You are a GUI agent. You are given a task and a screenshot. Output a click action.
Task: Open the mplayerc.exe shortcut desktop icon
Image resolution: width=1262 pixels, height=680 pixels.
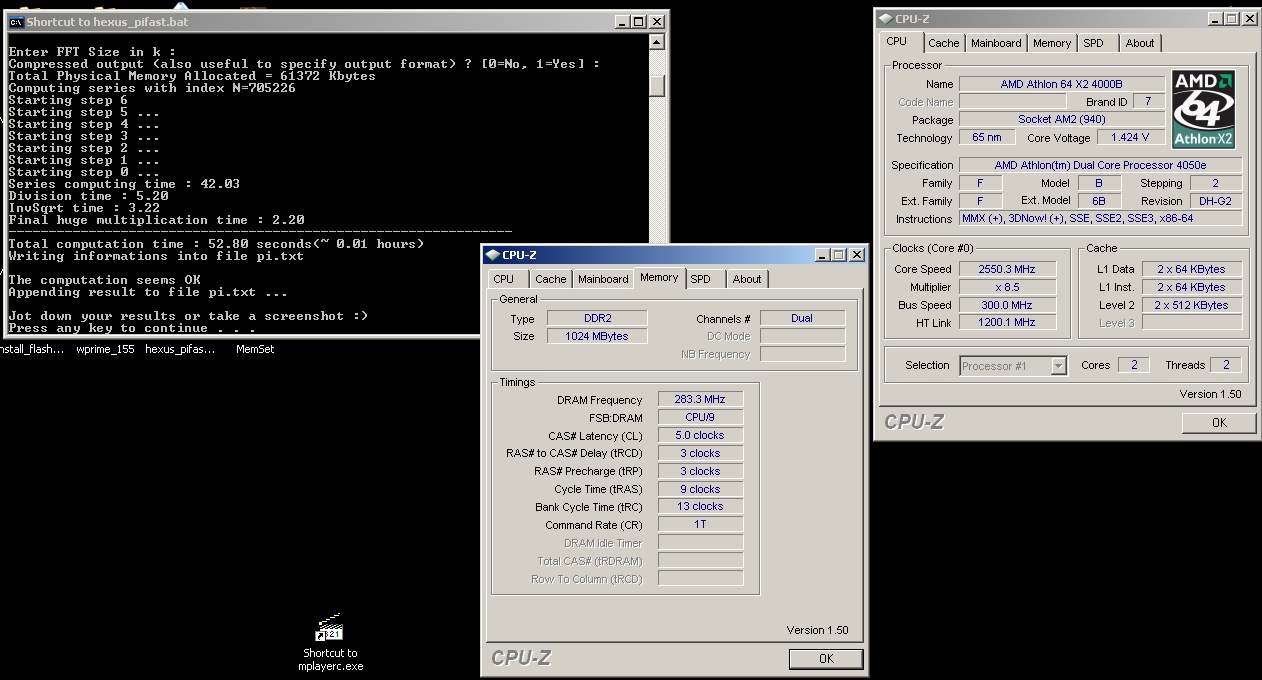click(330, 642)
